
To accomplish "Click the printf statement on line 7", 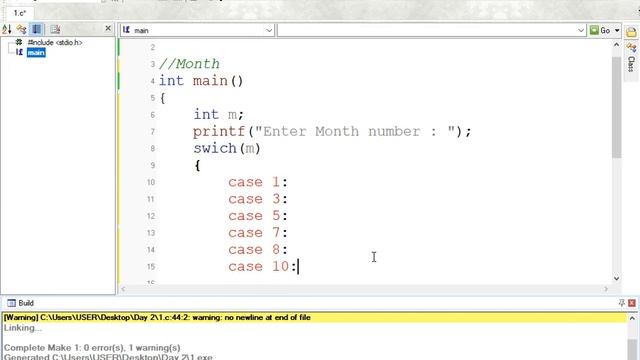I will (x=332, y=131).
